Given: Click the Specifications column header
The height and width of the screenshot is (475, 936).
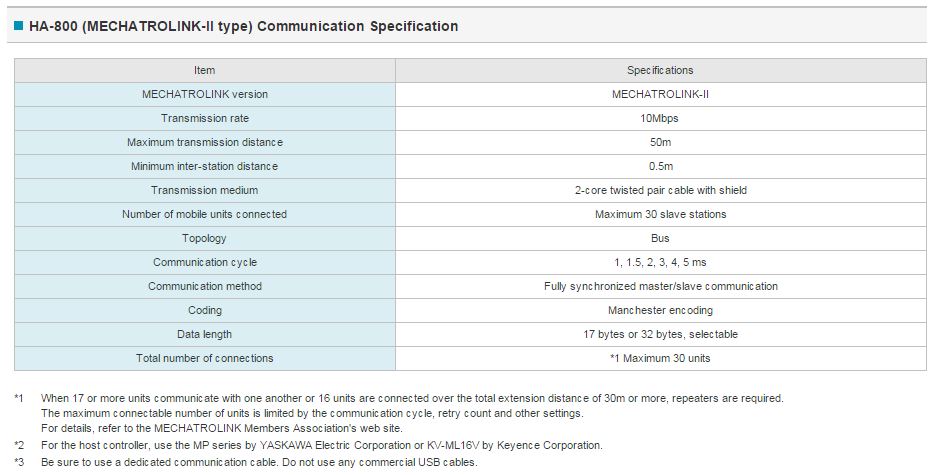Looking at the screenshot, I should (x=660, y=70).
